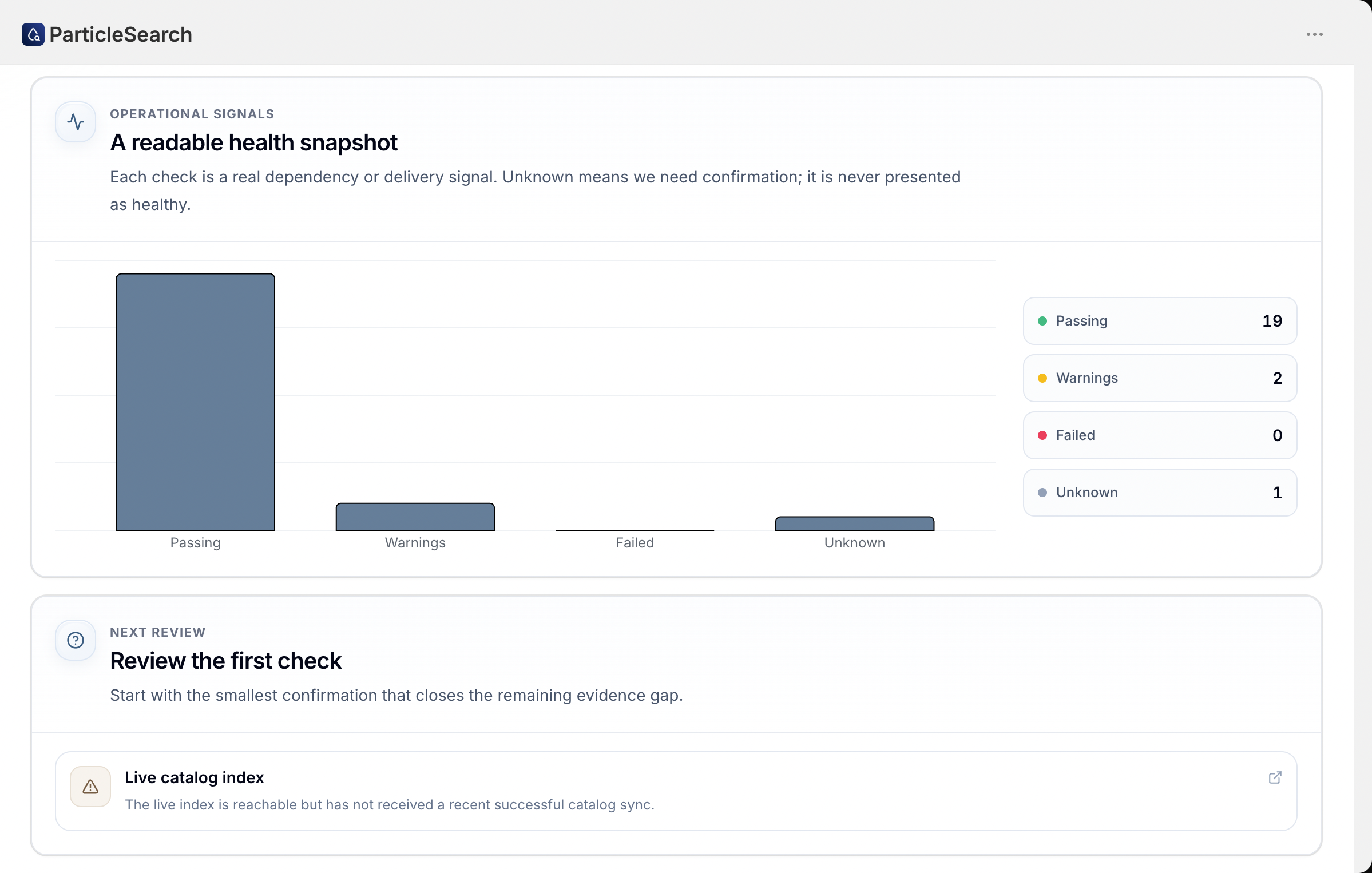Click the live index catalog sync description
The width and height of the screenshot is (1372, 873).
pos(390,805)
